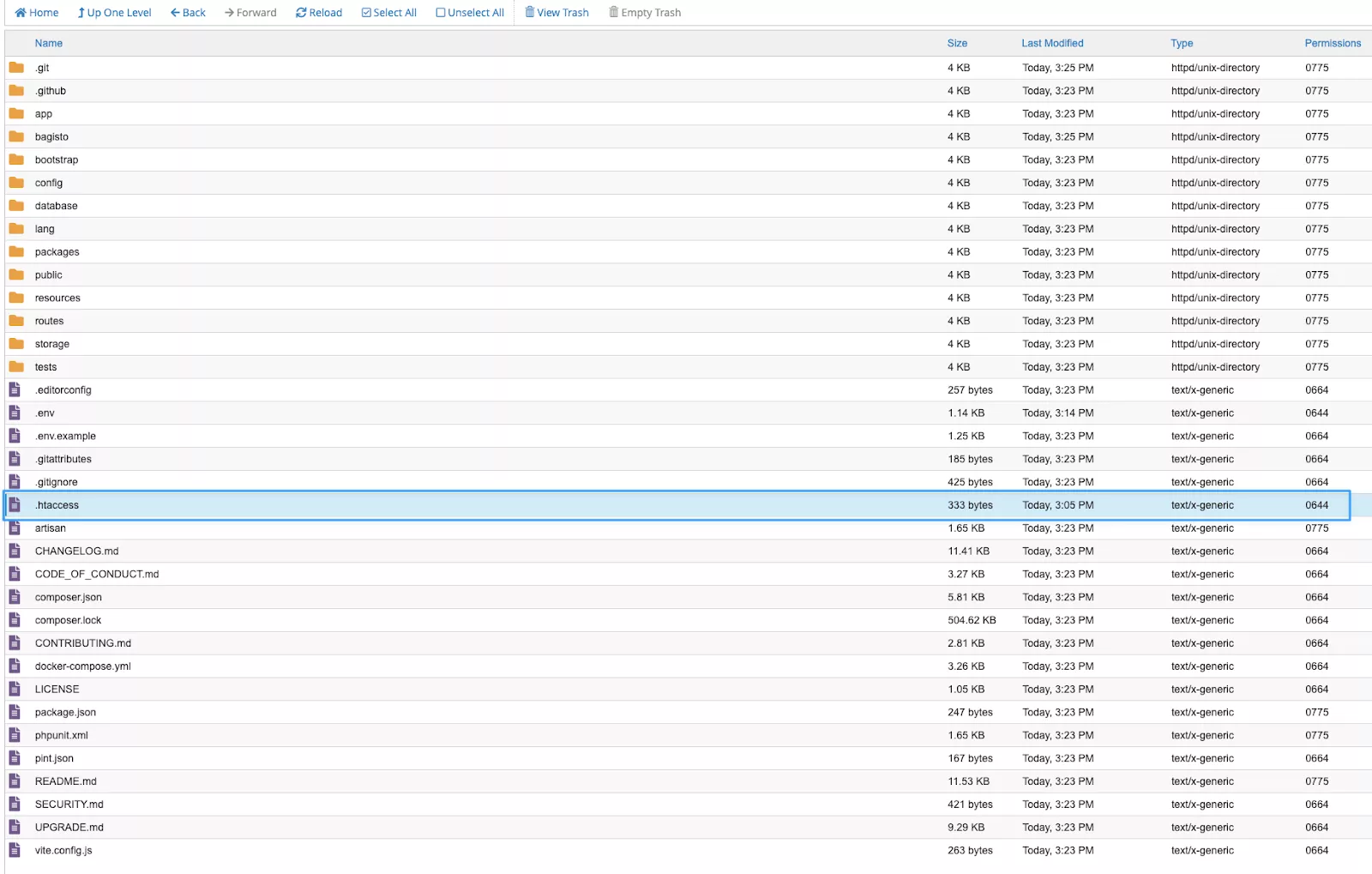Screen dimensions: 1372x874
Task: Sort by Last Modified column
Action: (x=1052, y=43)
